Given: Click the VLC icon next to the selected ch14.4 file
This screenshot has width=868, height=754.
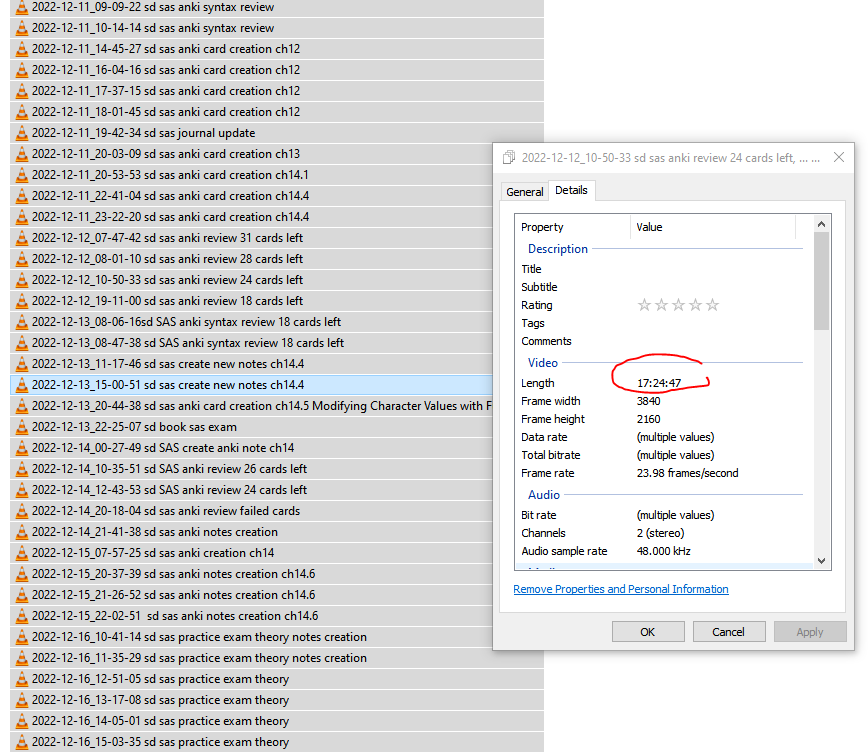Looking at the screenshot, I should point(22,384).
